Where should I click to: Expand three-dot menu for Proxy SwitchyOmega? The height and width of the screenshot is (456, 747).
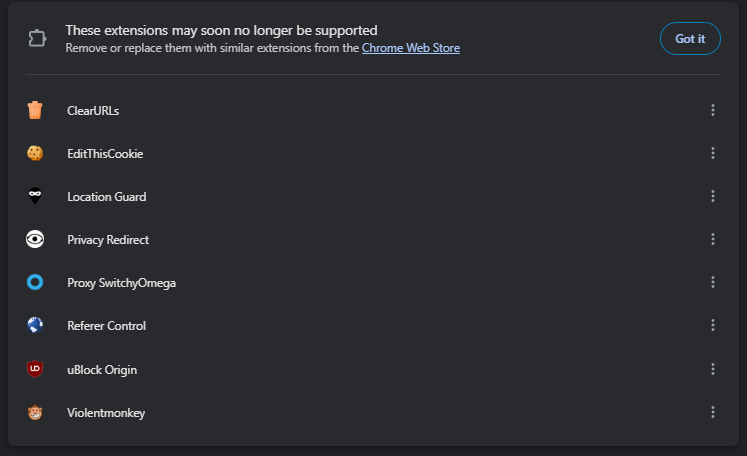[x=713, y=283]
